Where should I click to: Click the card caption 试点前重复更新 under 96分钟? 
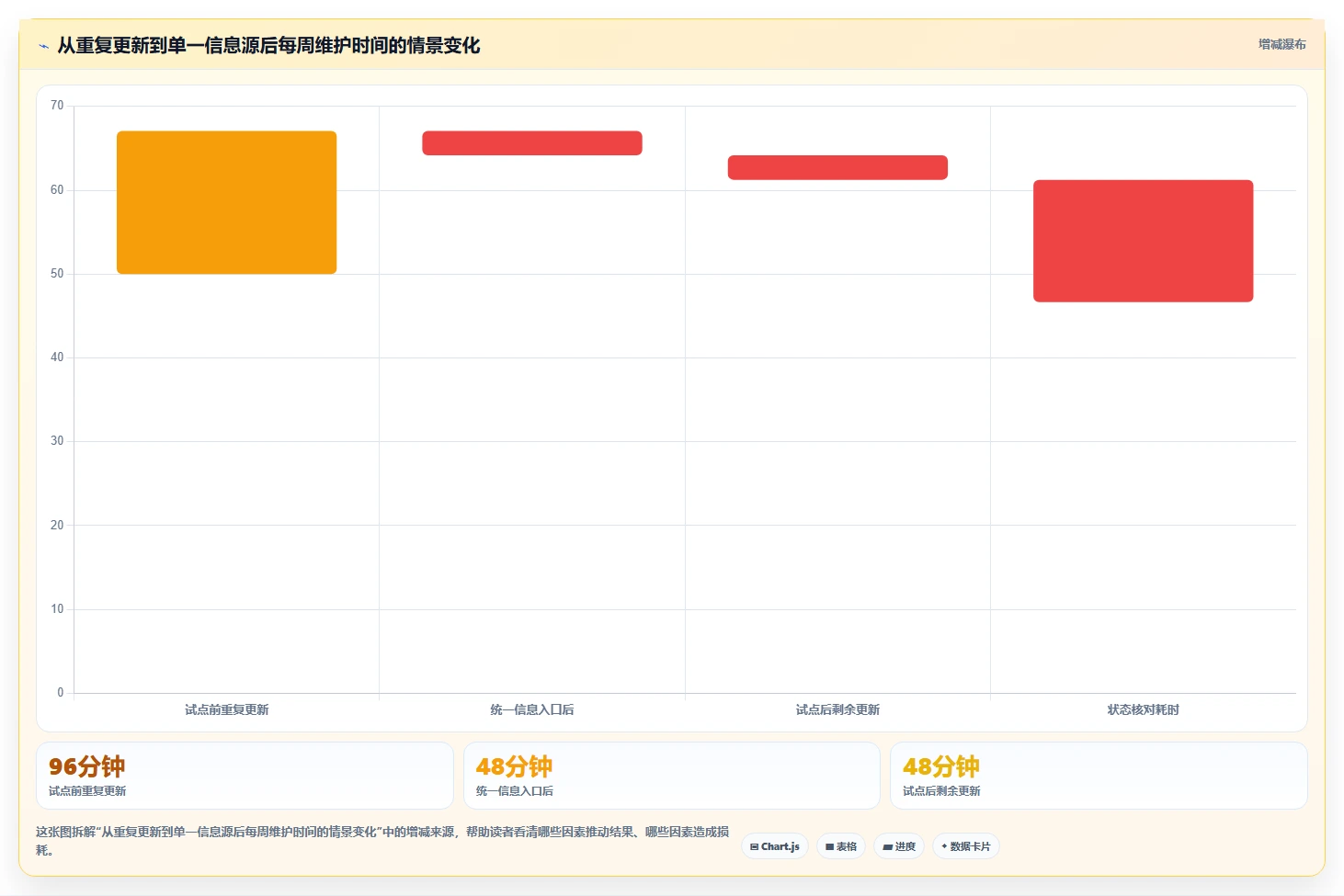coord(87,791)
